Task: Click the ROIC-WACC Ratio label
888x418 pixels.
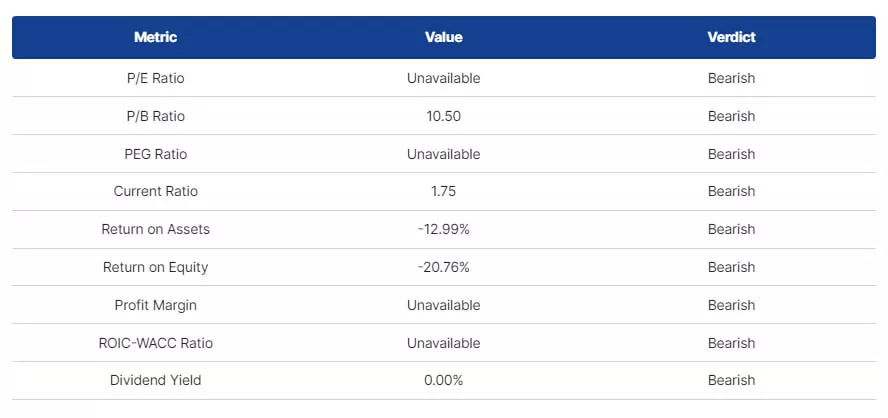Action: pos(155,343)
